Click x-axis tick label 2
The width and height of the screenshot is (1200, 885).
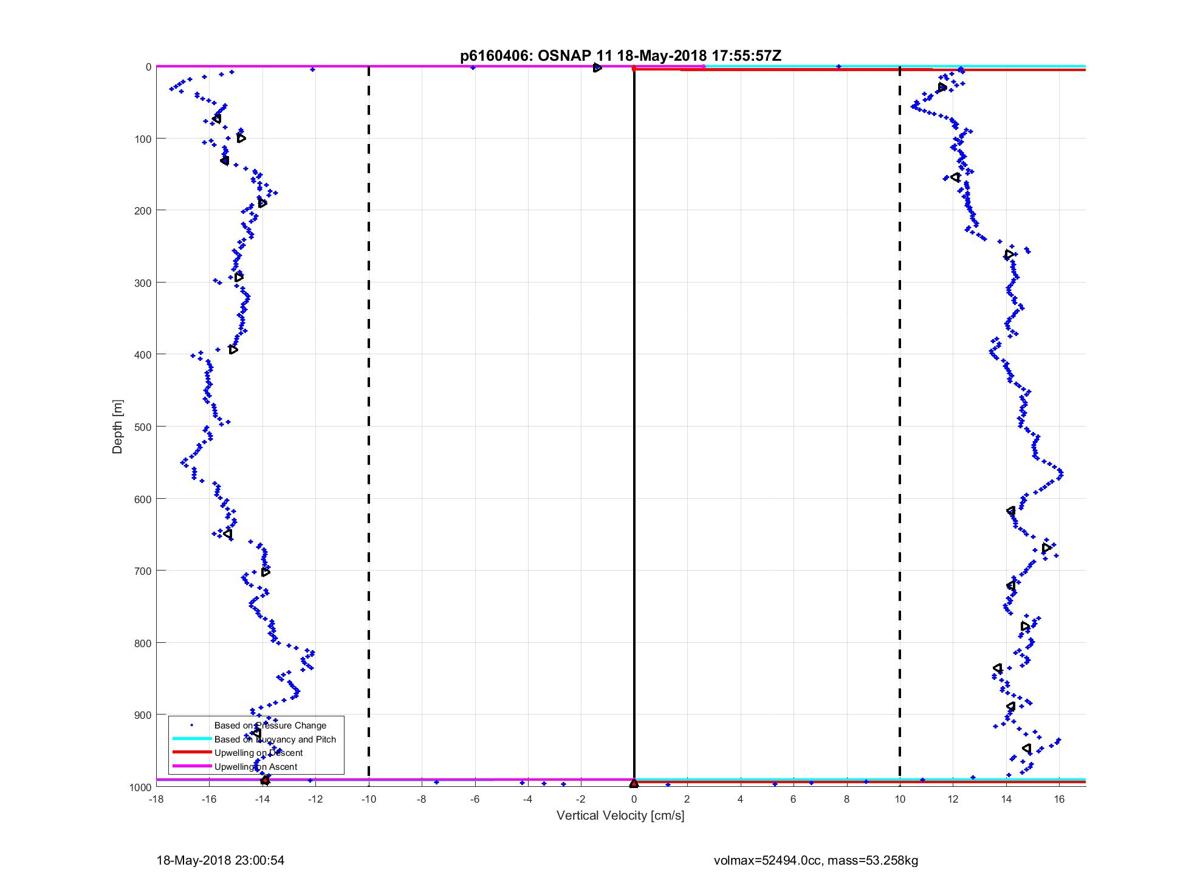click(x=687, y=799)
